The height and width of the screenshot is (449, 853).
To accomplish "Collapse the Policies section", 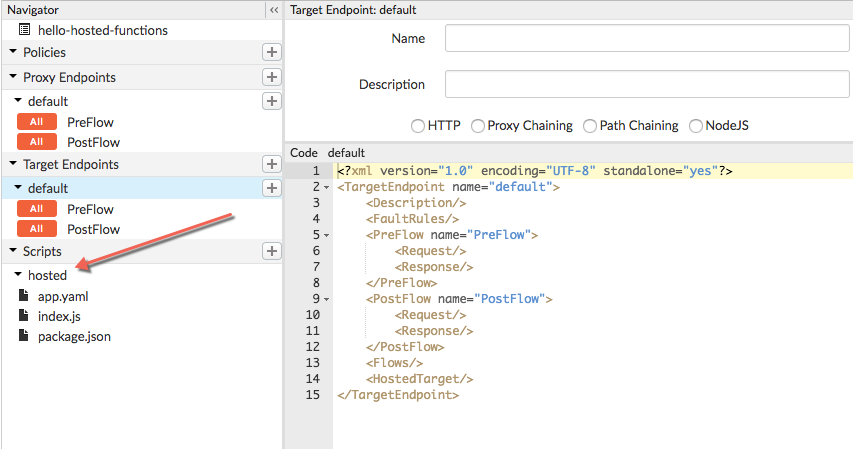I will (x=13, y=52).
